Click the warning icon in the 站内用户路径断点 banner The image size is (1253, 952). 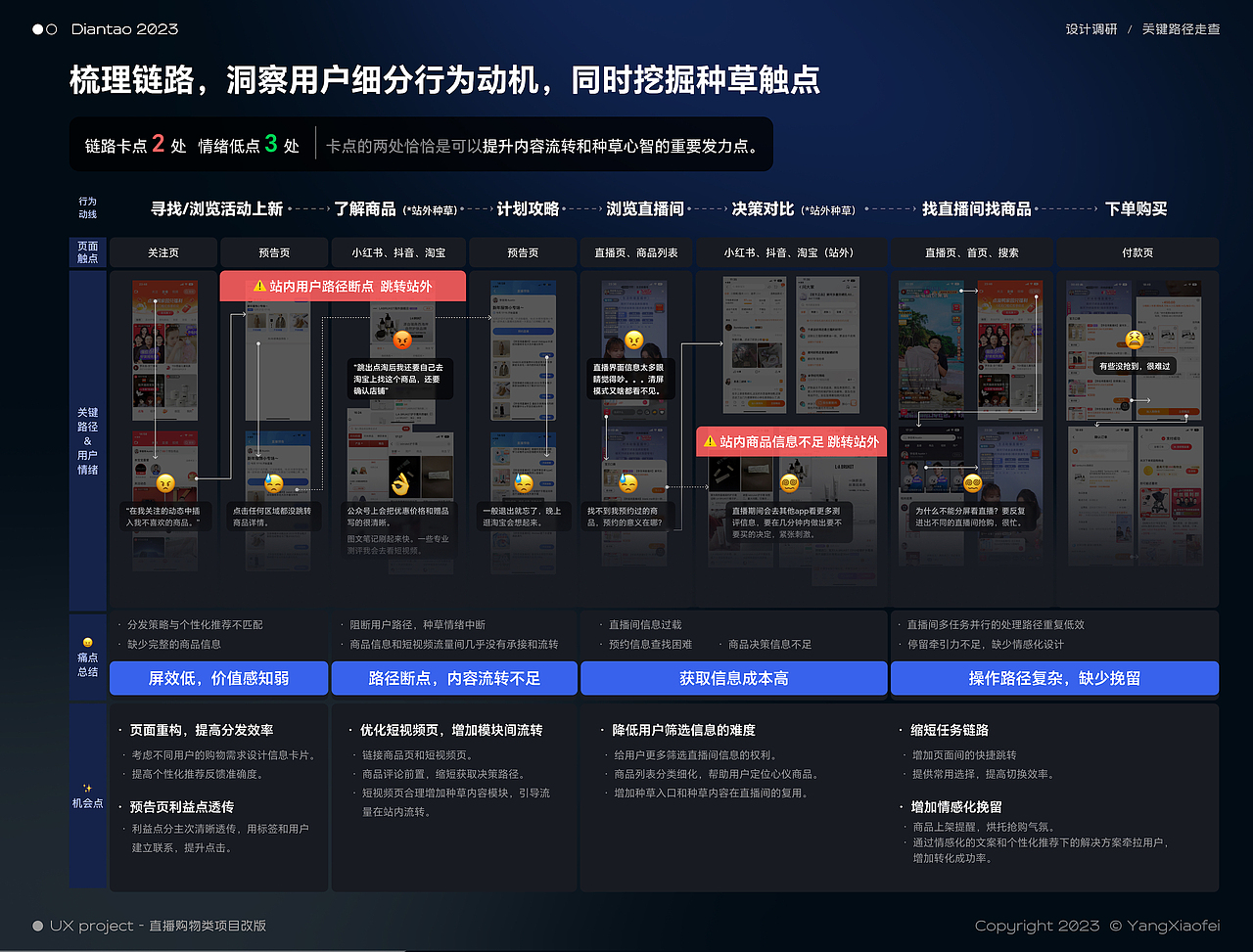(x=259, y=287)
